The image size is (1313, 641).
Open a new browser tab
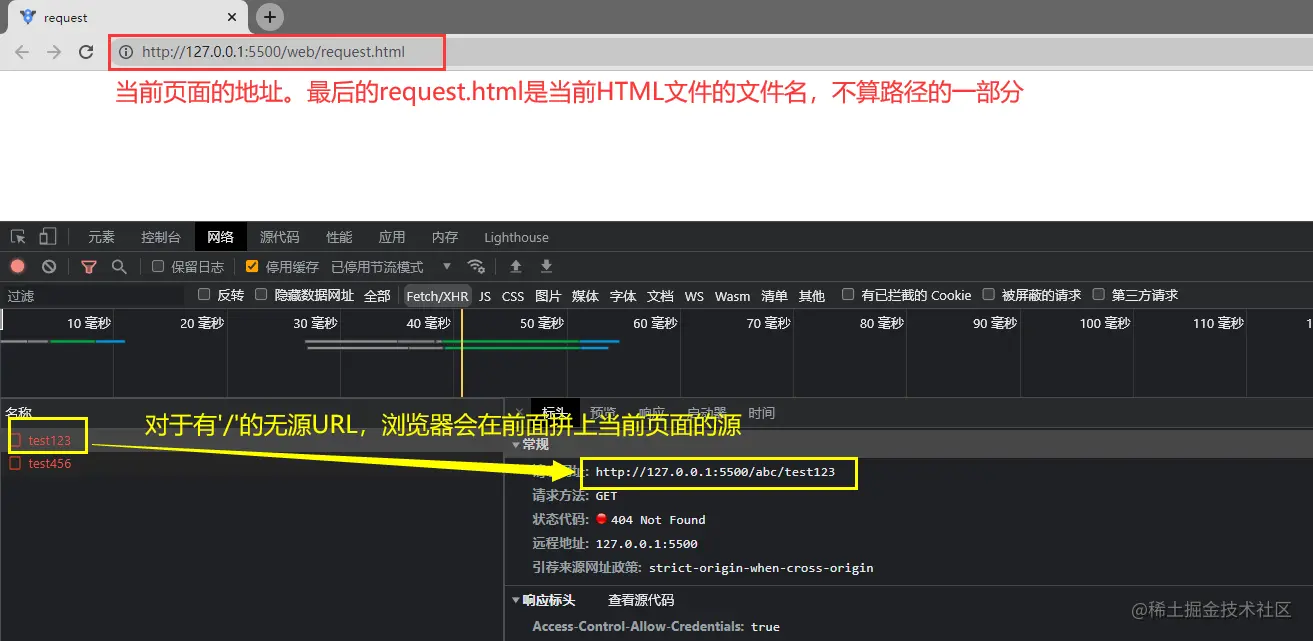click(270, 17)
